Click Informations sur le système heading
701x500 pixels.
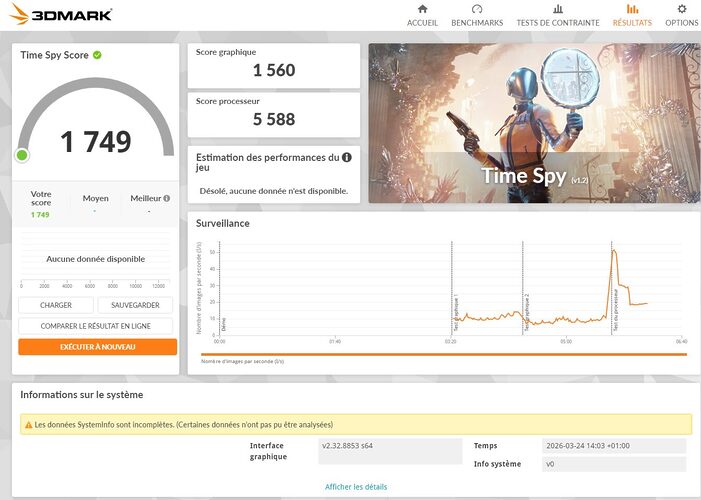coord(82,394)
